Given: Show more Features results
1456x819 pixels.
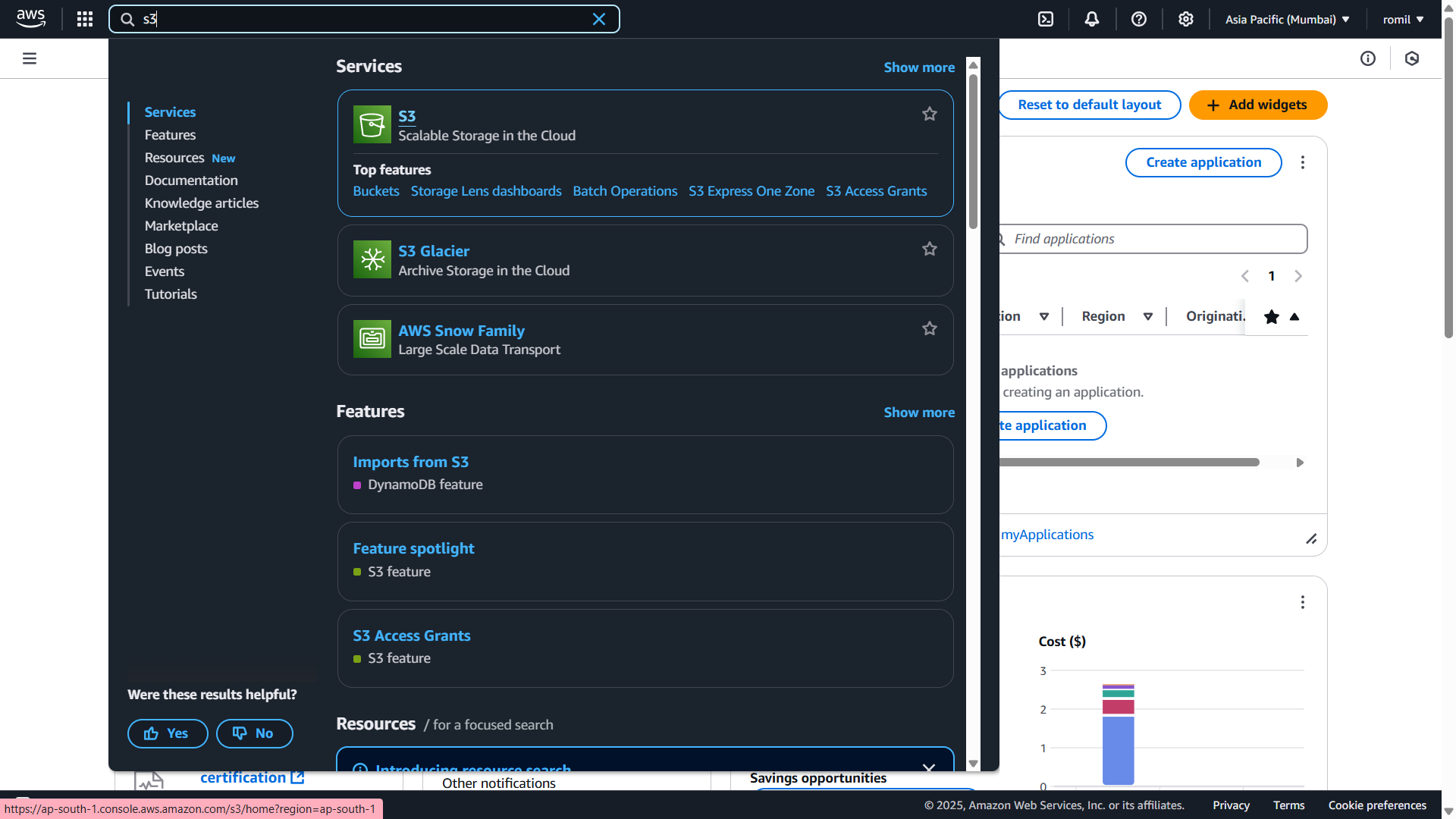Looking at the screenshot, I should pos(919,413).
